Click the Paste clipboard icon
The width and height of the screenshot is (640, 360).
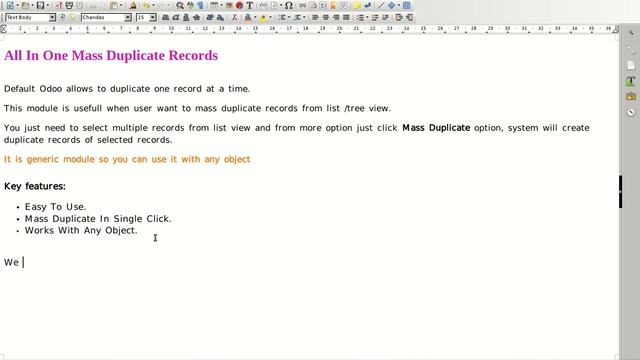[x=114, y=5]
